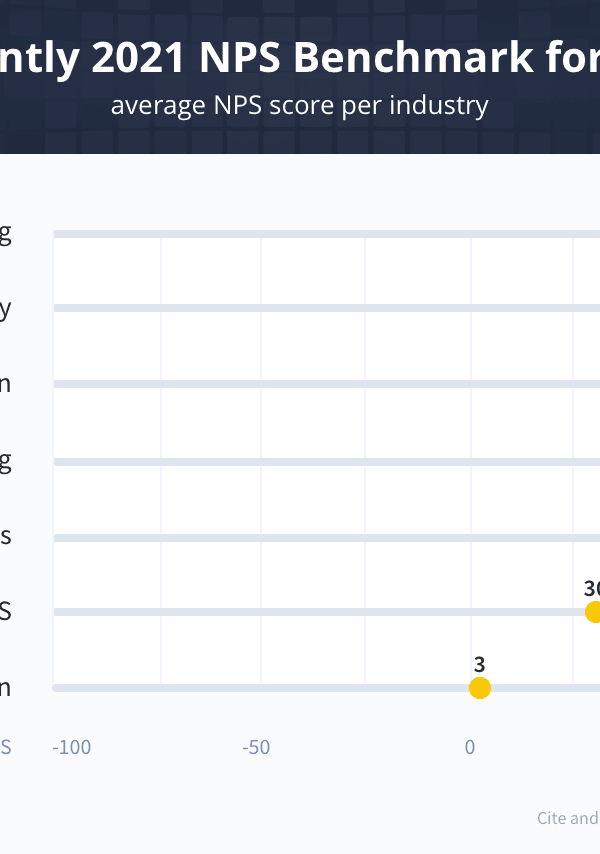Select the -50 axis tick label

point(256,747)
